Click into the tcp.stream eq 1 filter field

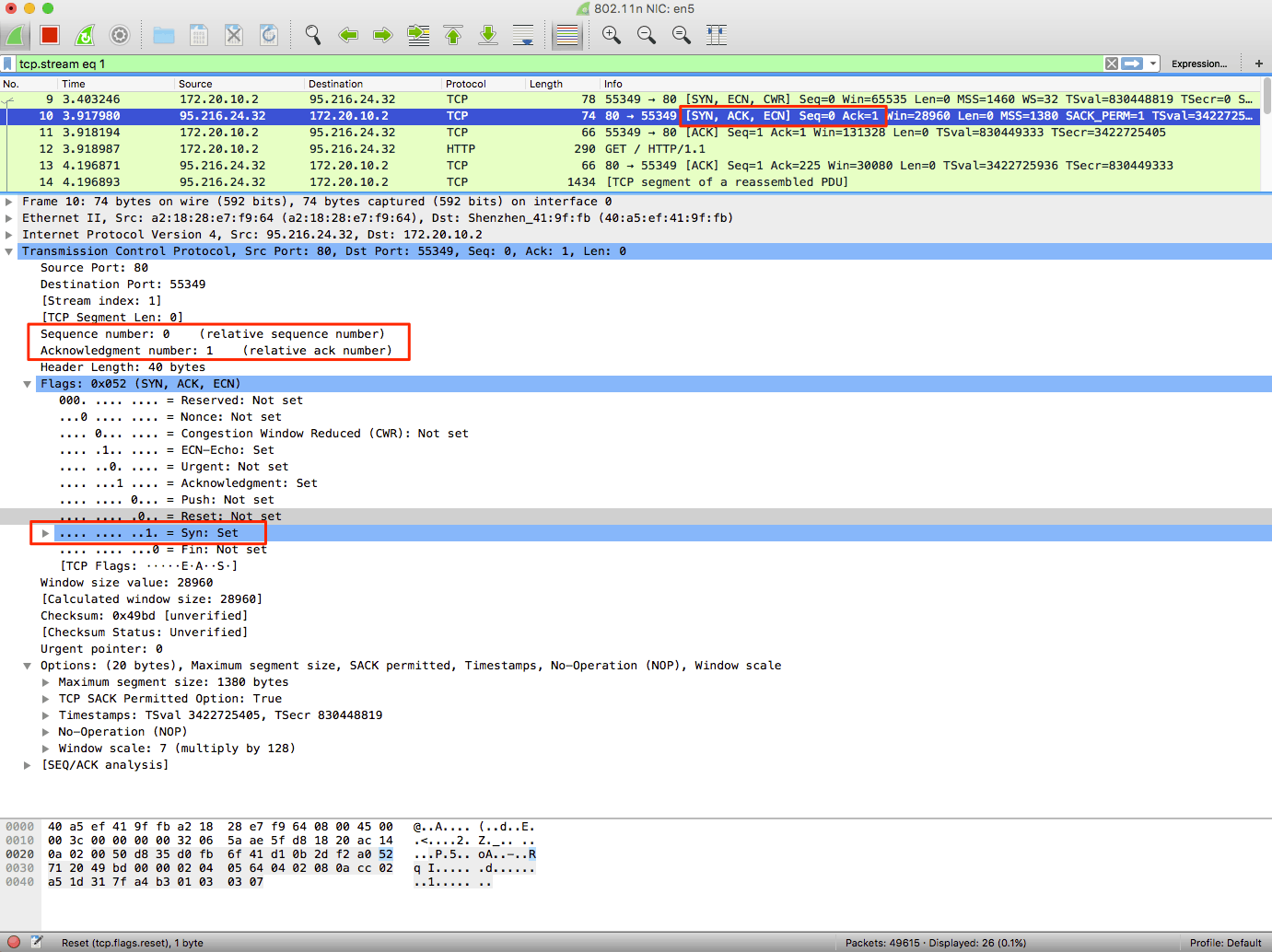(558, 64)
